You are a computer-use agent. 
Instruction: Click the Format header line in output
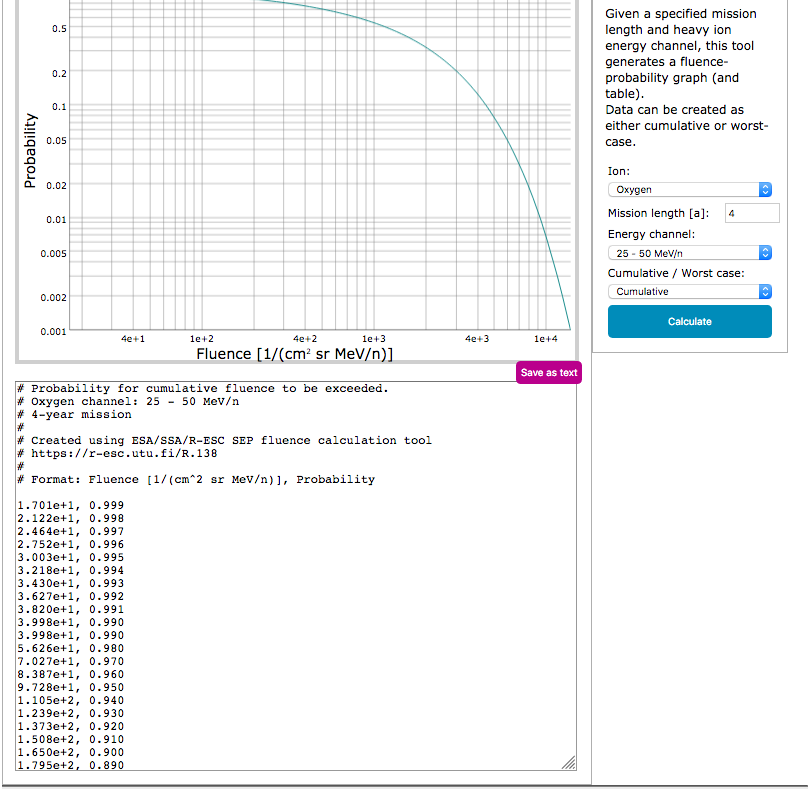coord(196,479)
